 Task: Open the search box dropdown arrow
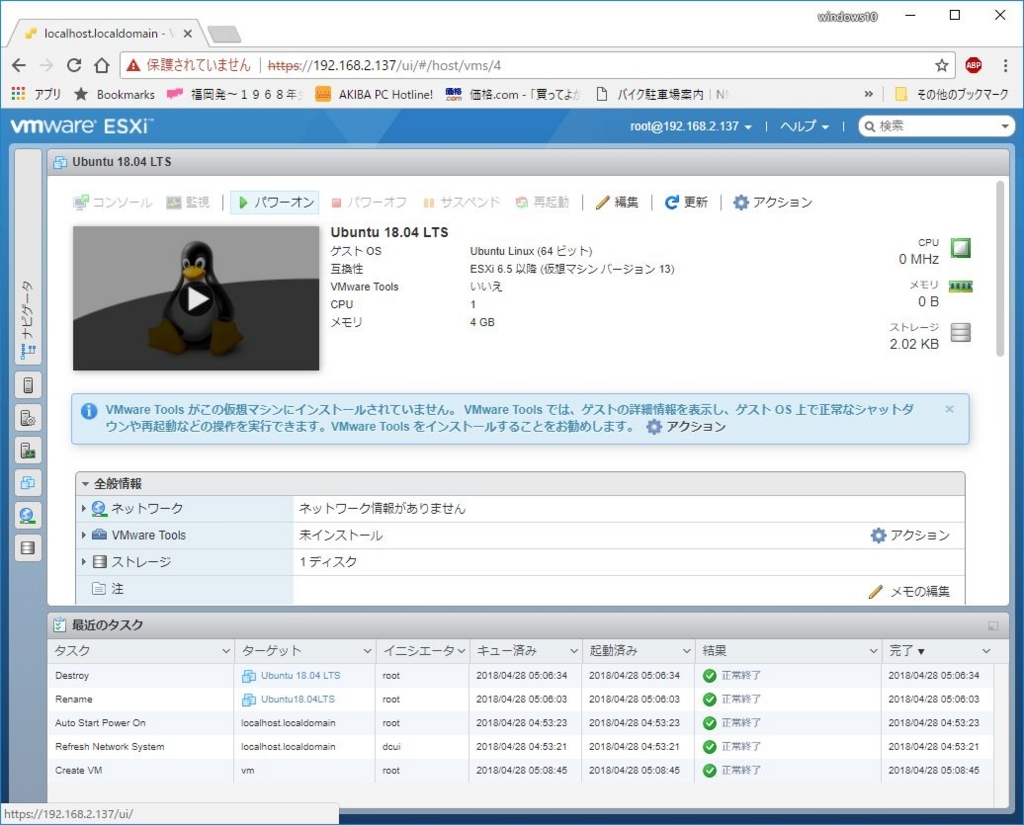pyautogui.click(x=1005, y=126)
